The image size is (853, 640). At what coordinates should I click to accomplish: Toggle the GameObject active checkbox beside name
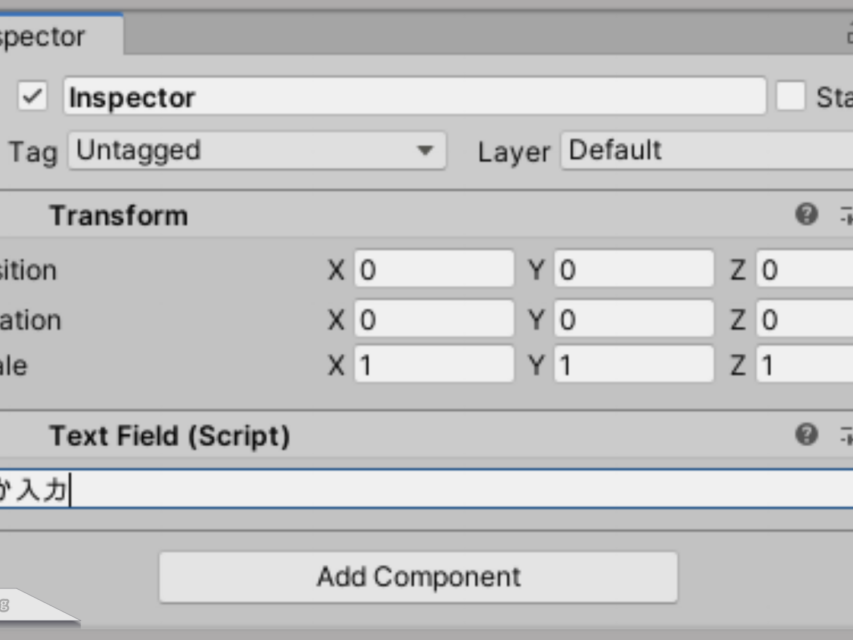click(x=33, y=96)
